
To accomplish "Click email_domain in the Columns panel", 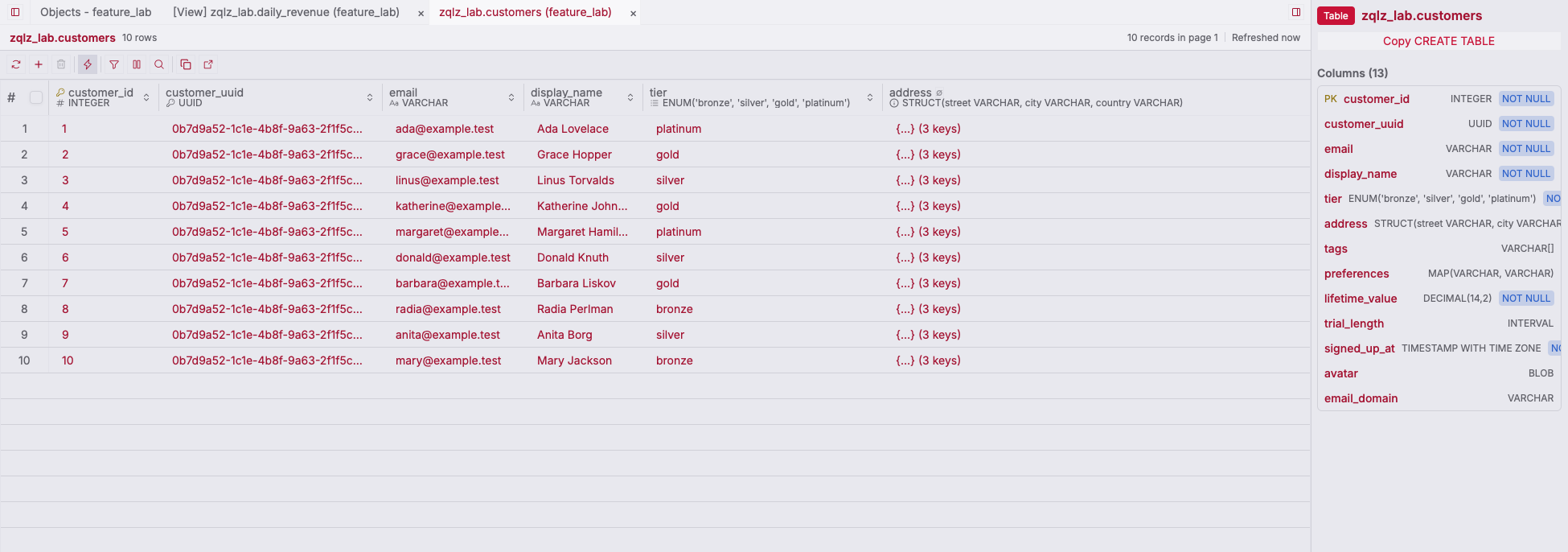I will pyautogui.click(x=1361, y=398).
